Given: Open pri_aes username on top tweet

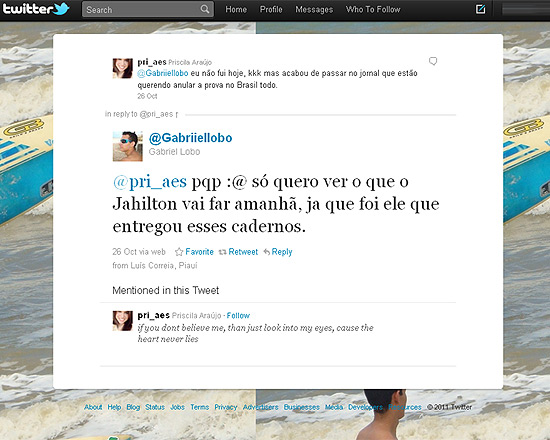Looking at the screenshot, I should point(152,62).
